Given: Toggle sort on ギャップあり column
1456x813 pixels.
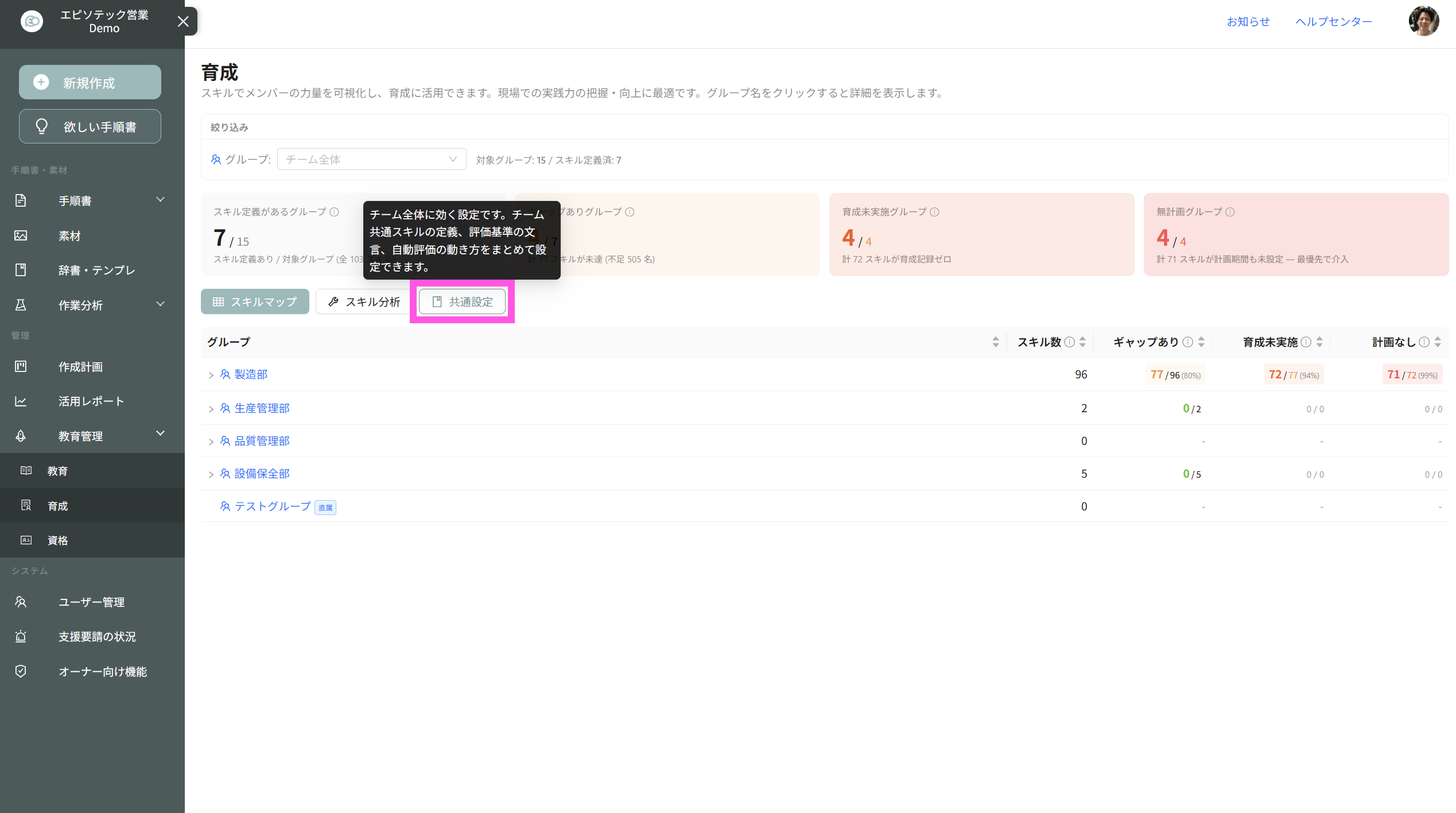Looking at the screenshot, I should (1201, 342).
